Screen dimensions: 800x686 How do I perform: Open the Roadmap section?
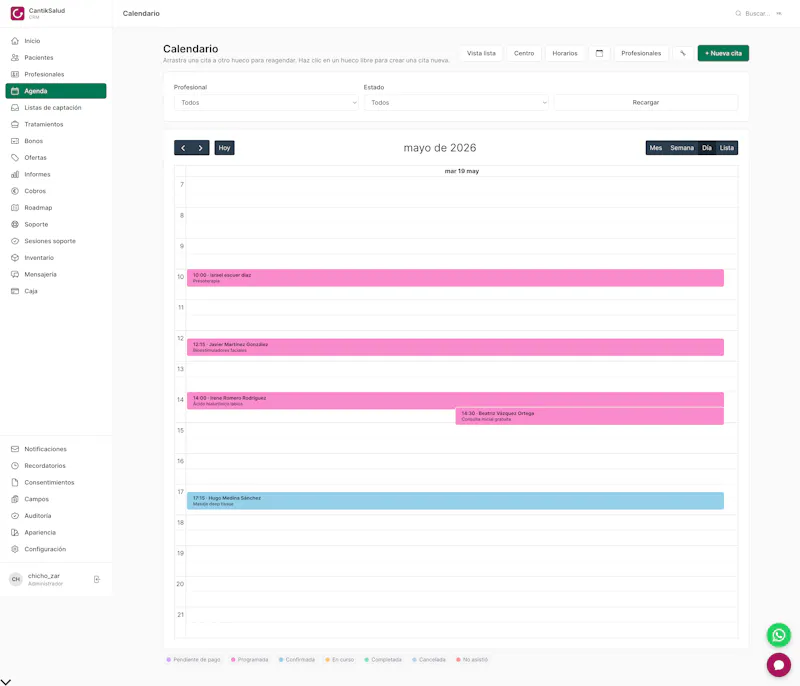pyautogui.click(x=56, y=208)
